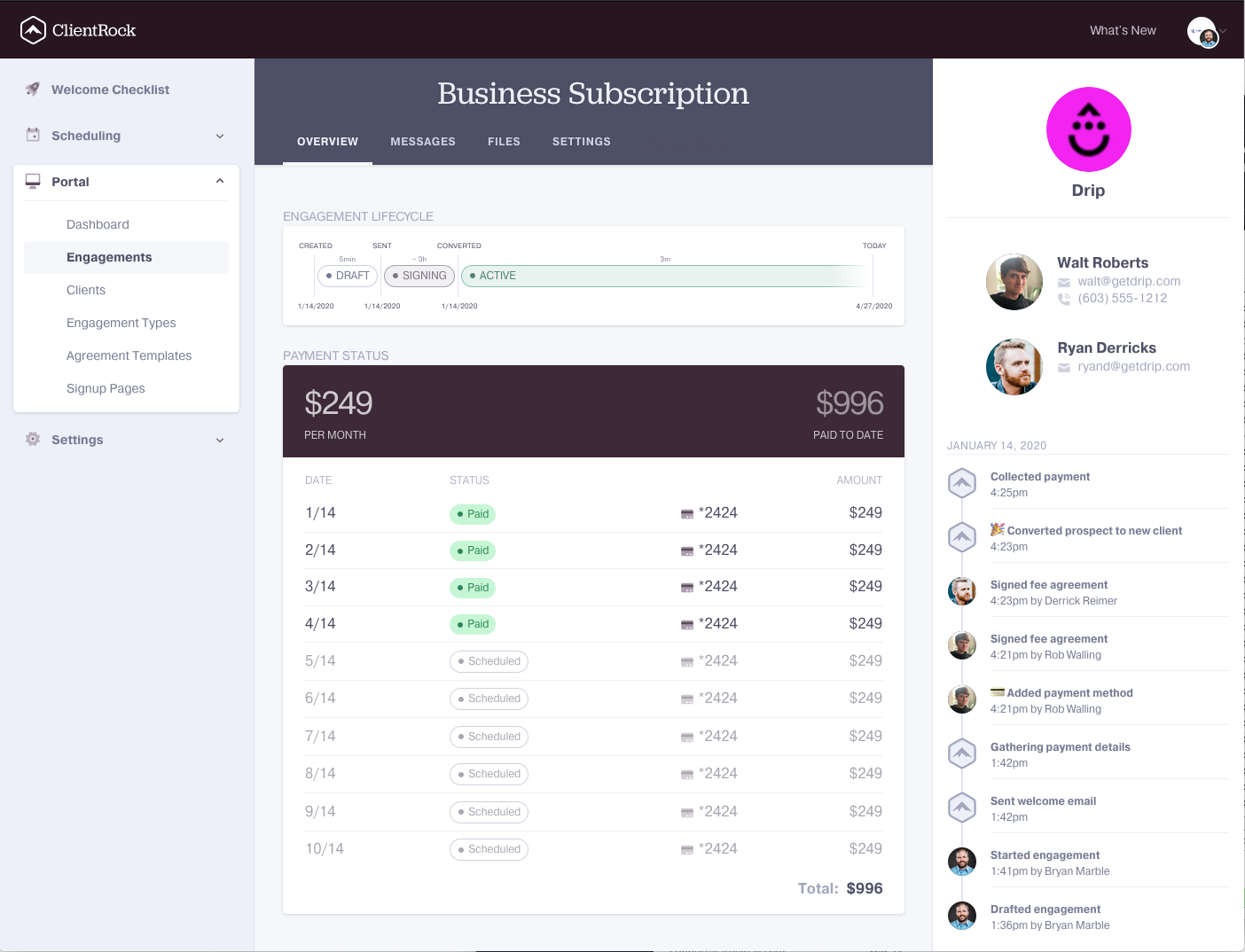
Task: Open the Files tab
Action: [504, 142]
